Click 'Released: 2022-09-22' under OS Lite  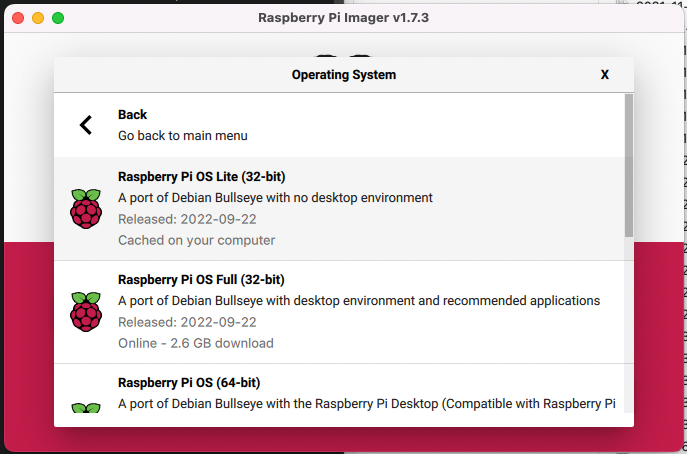click(x=187, y=219)
